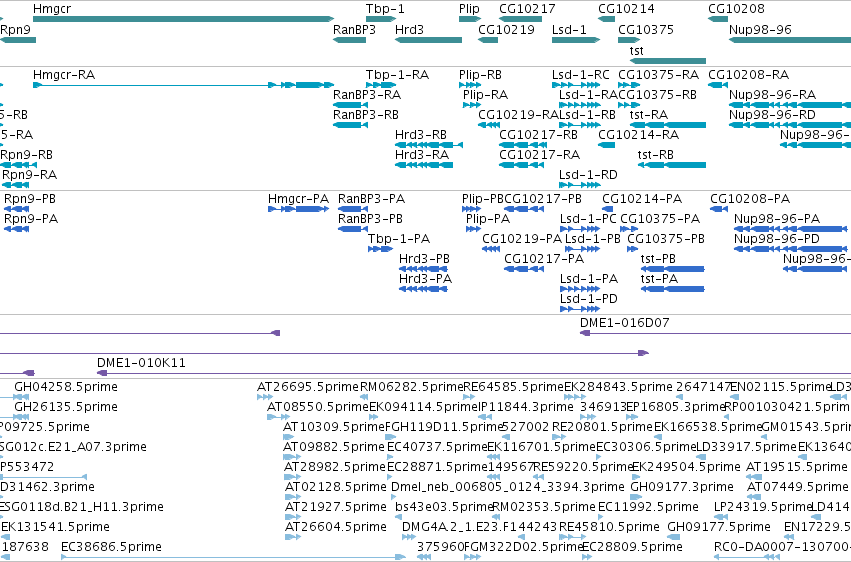This screenshot has width=851, height=562.
Task: Click the GH26135.5prime EST label
Action: [66, 407]
